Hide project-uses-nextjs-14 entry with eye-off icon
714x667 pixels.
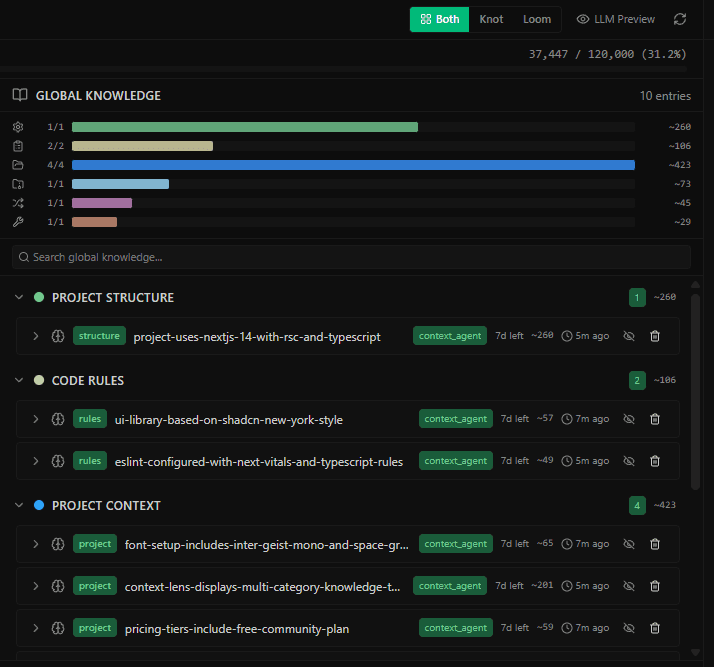(629, 336)
